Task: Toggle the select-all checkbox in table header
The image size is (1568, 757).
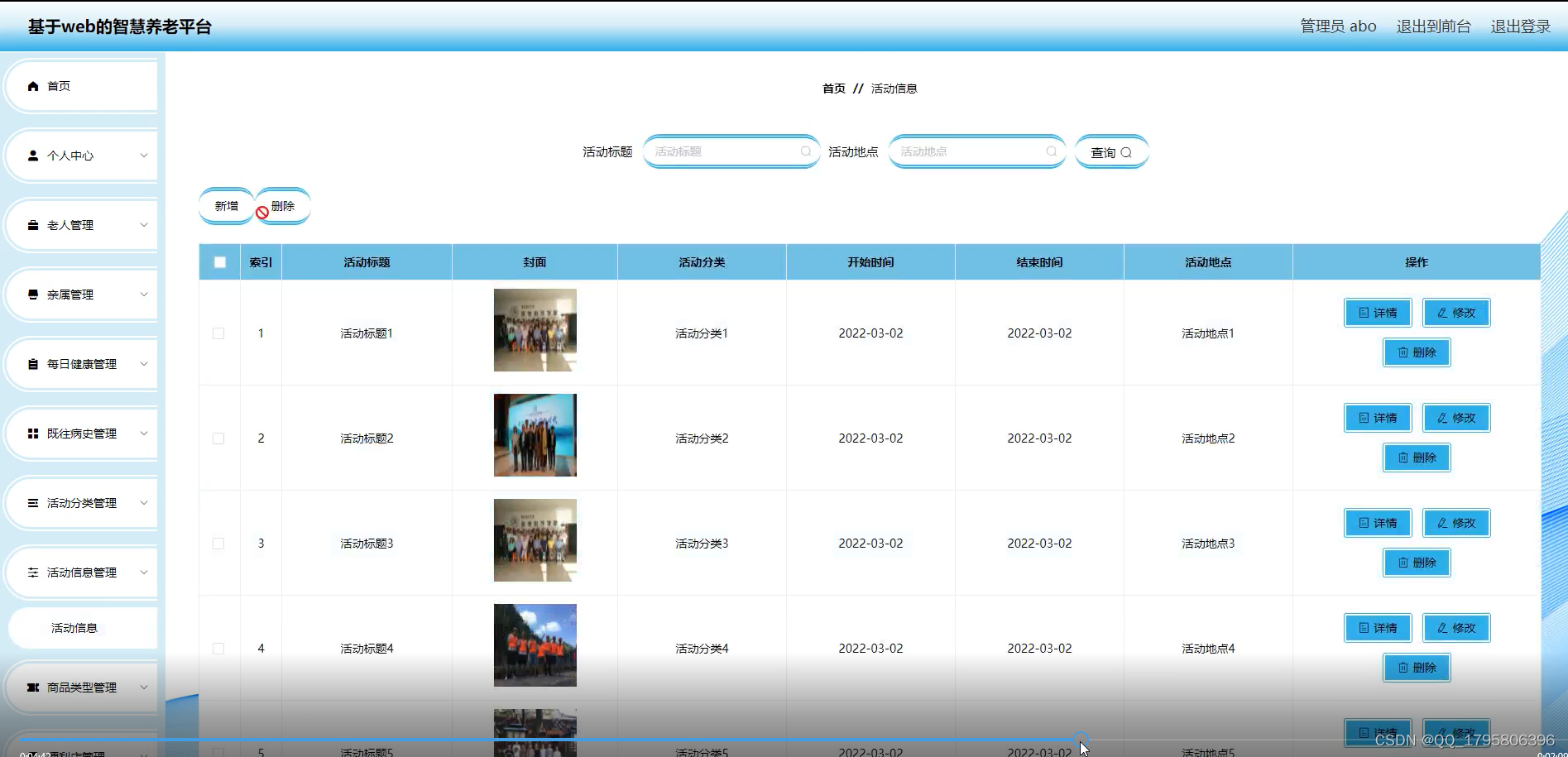Action: tap(220, 262)
